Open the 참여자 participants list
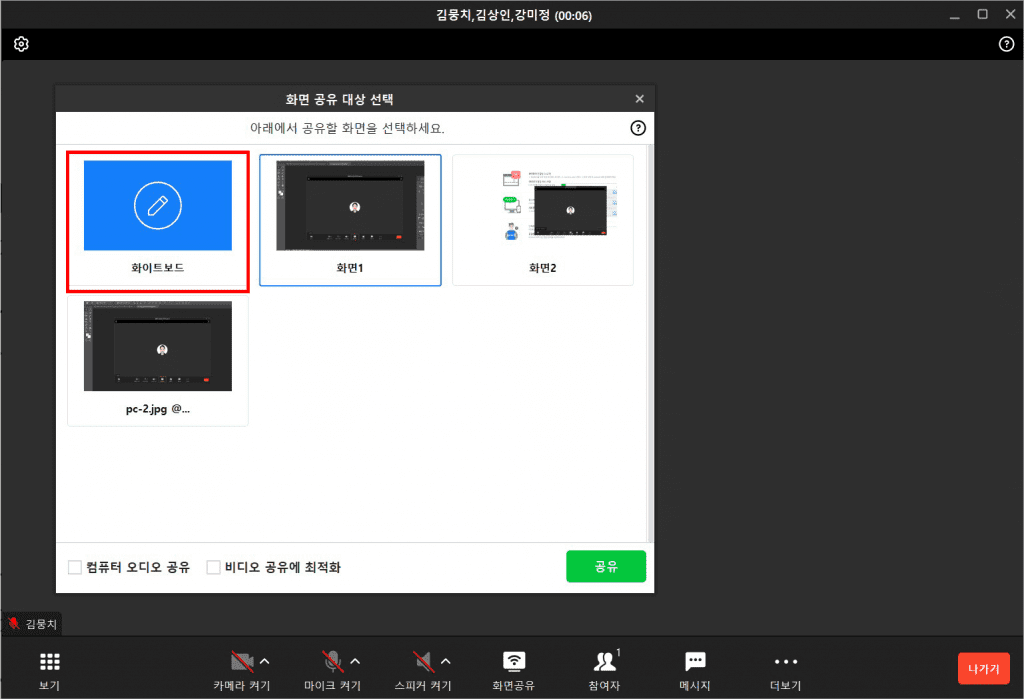 point(604,661)
